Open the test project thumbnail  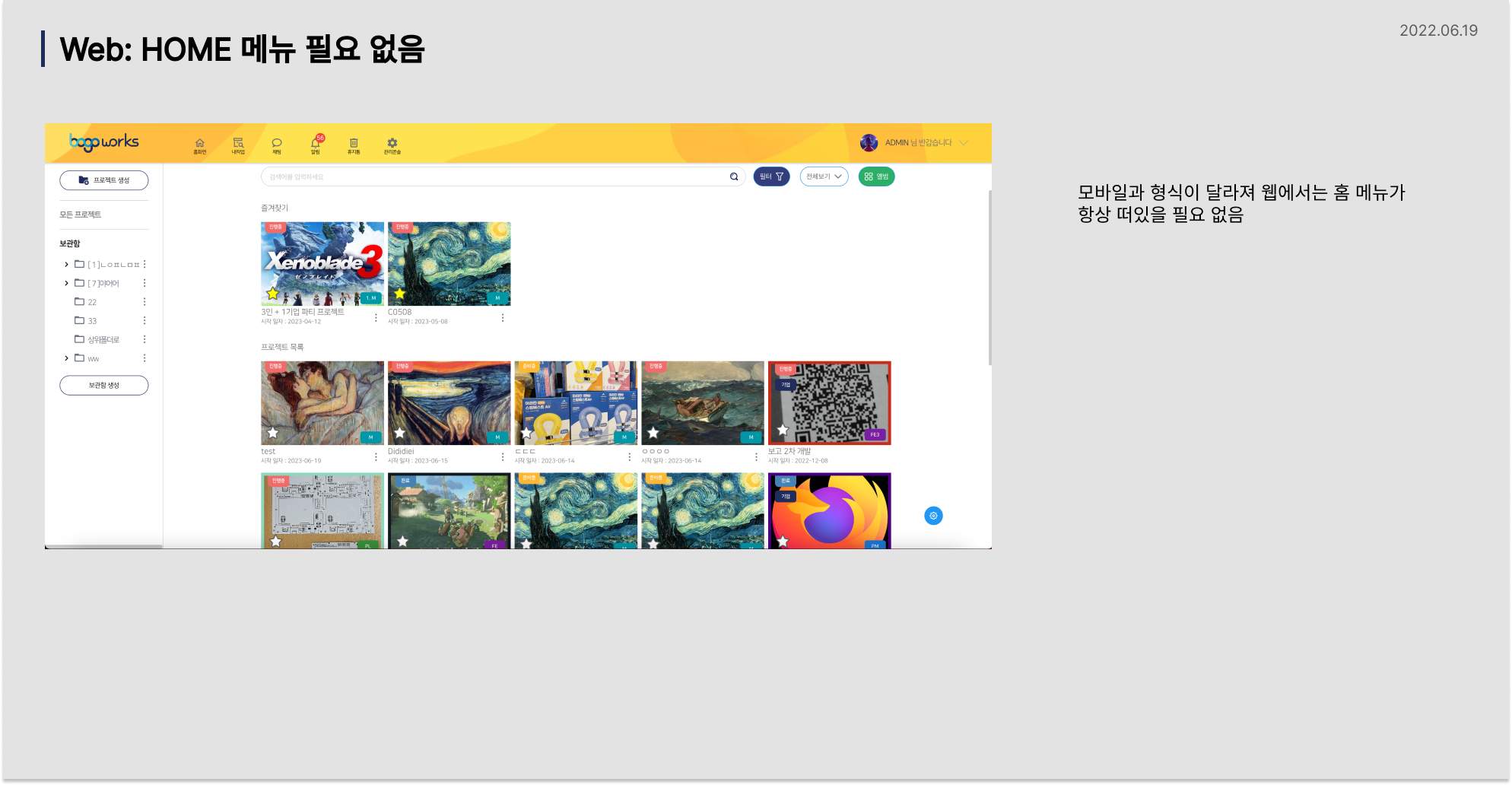pos(322,403)
